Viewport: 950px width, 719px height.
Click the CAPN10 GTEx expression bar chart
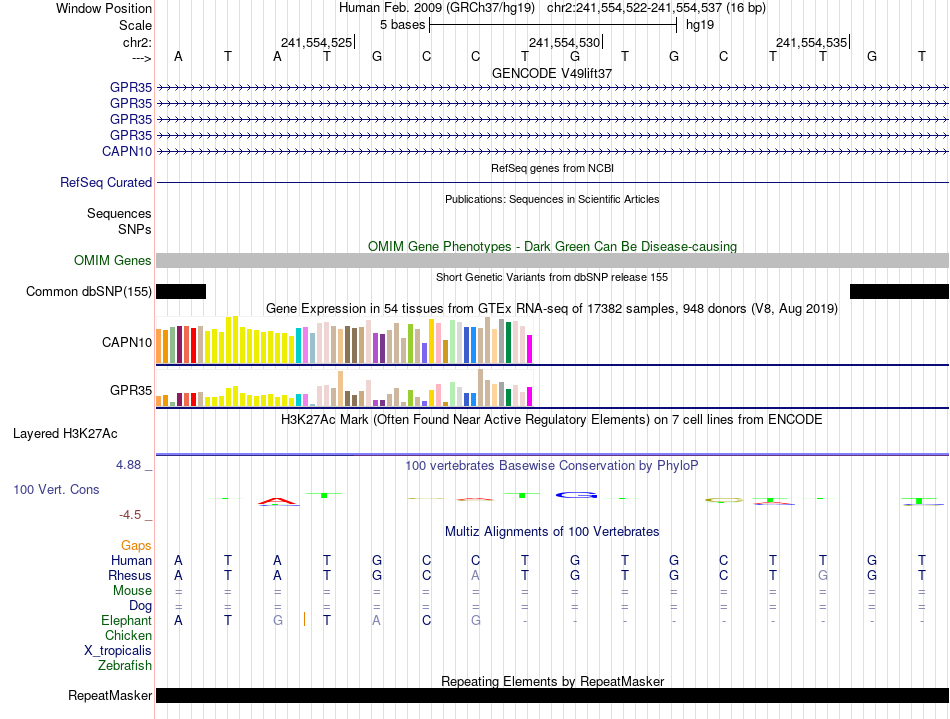point(344,340)
